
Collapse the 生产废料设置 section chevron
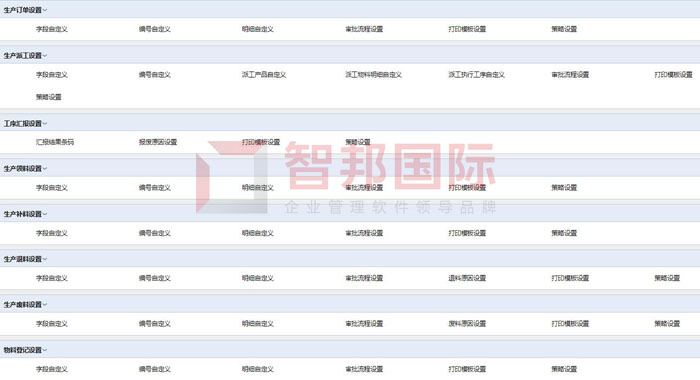45,305
